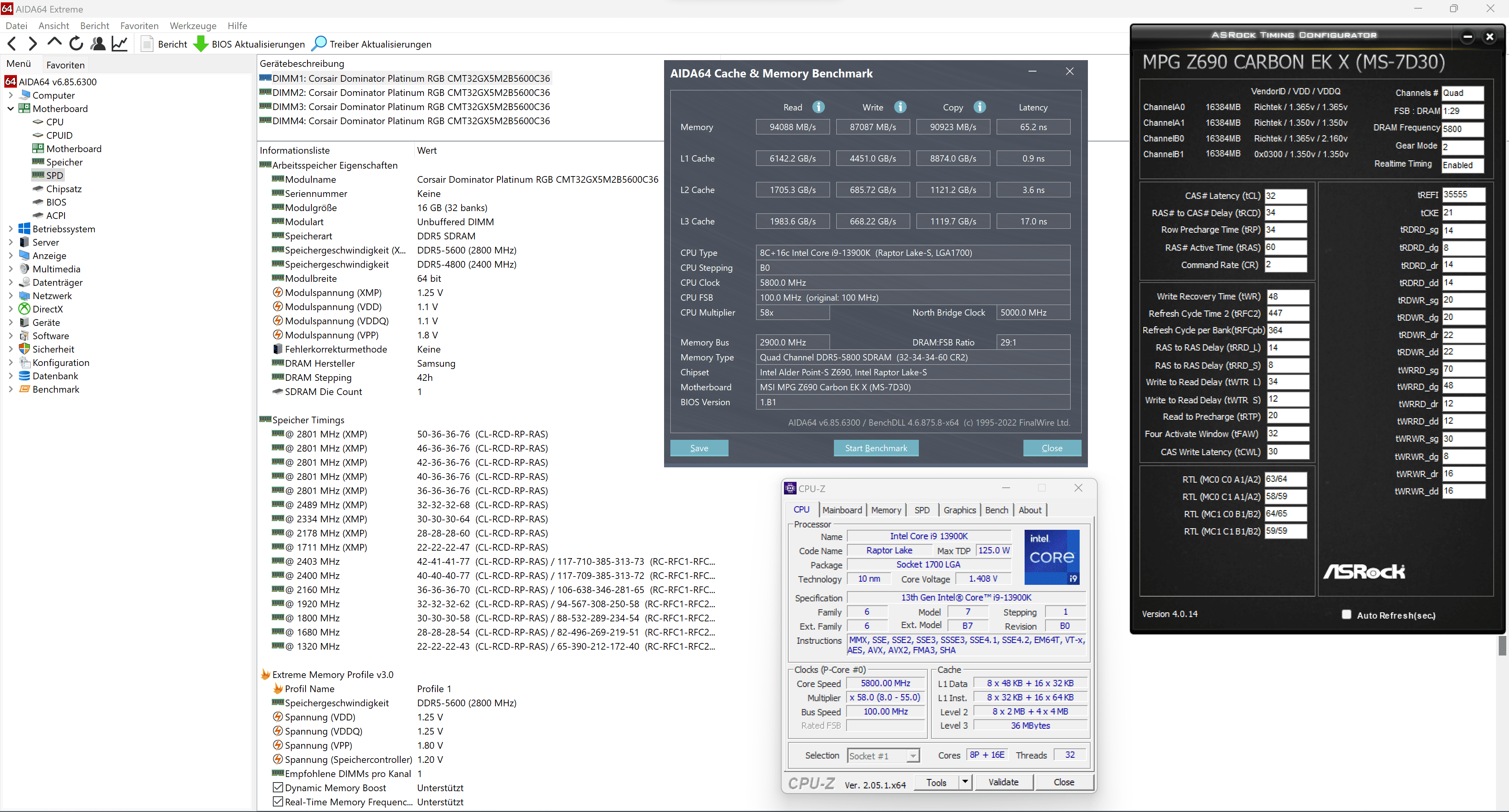Toggle Auto Refresh checkbox in Timing Configurator
The height and width of the screenshot is (812, 1509).
point(1346,615)
